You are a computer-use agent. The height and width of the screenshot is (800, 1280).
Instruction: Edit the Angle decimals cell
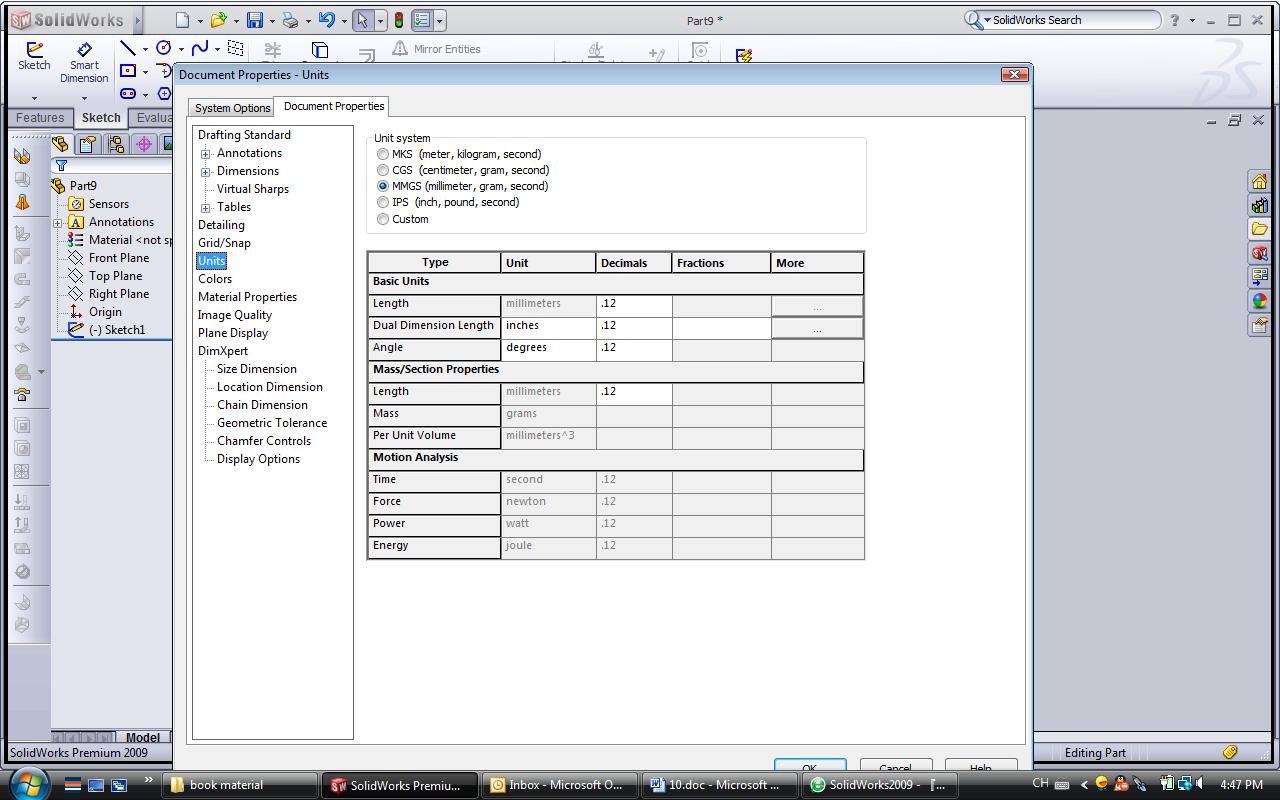pos(634,349)
